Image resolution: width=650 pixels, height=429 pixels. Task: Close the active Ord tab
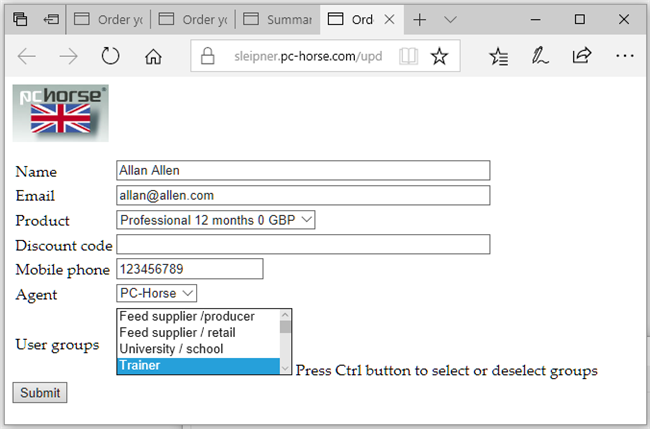pyautogui.click(x=389, y=19)
